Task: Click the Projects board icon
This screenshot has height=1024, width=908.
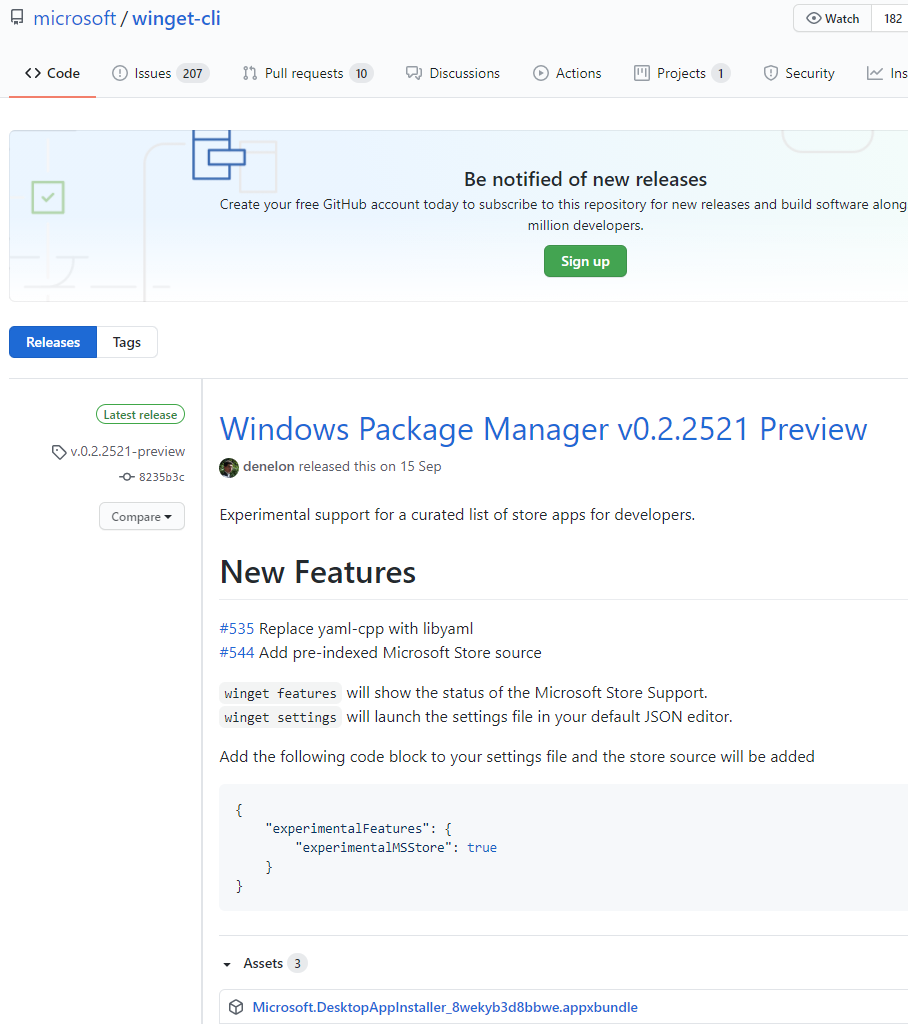Action: coord(641,73)
